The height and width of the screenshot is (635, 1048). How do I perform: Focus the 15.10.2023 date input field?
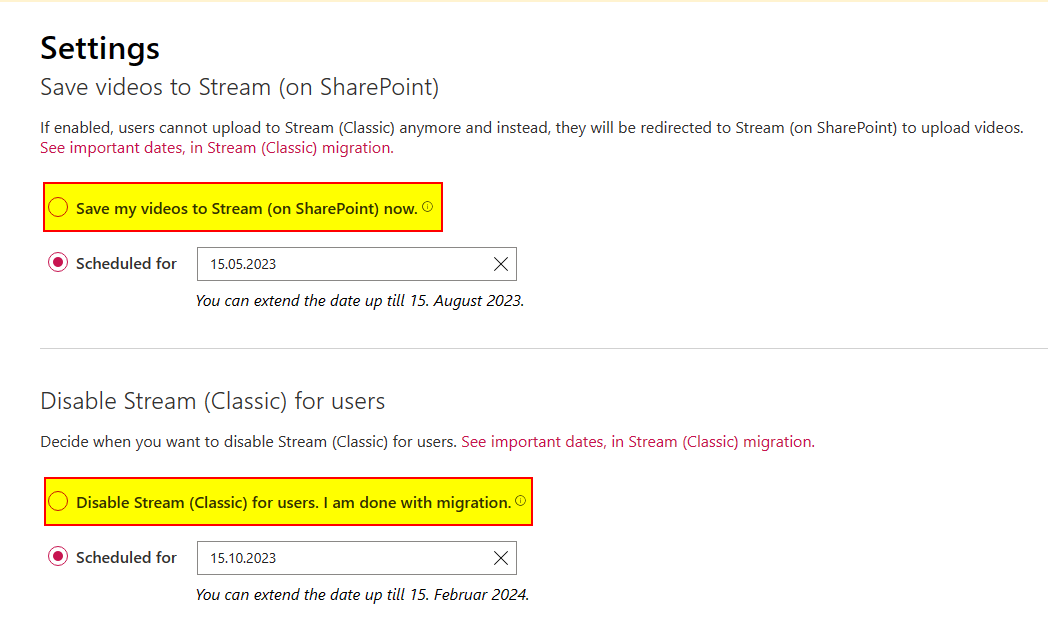tap(340, 558)
